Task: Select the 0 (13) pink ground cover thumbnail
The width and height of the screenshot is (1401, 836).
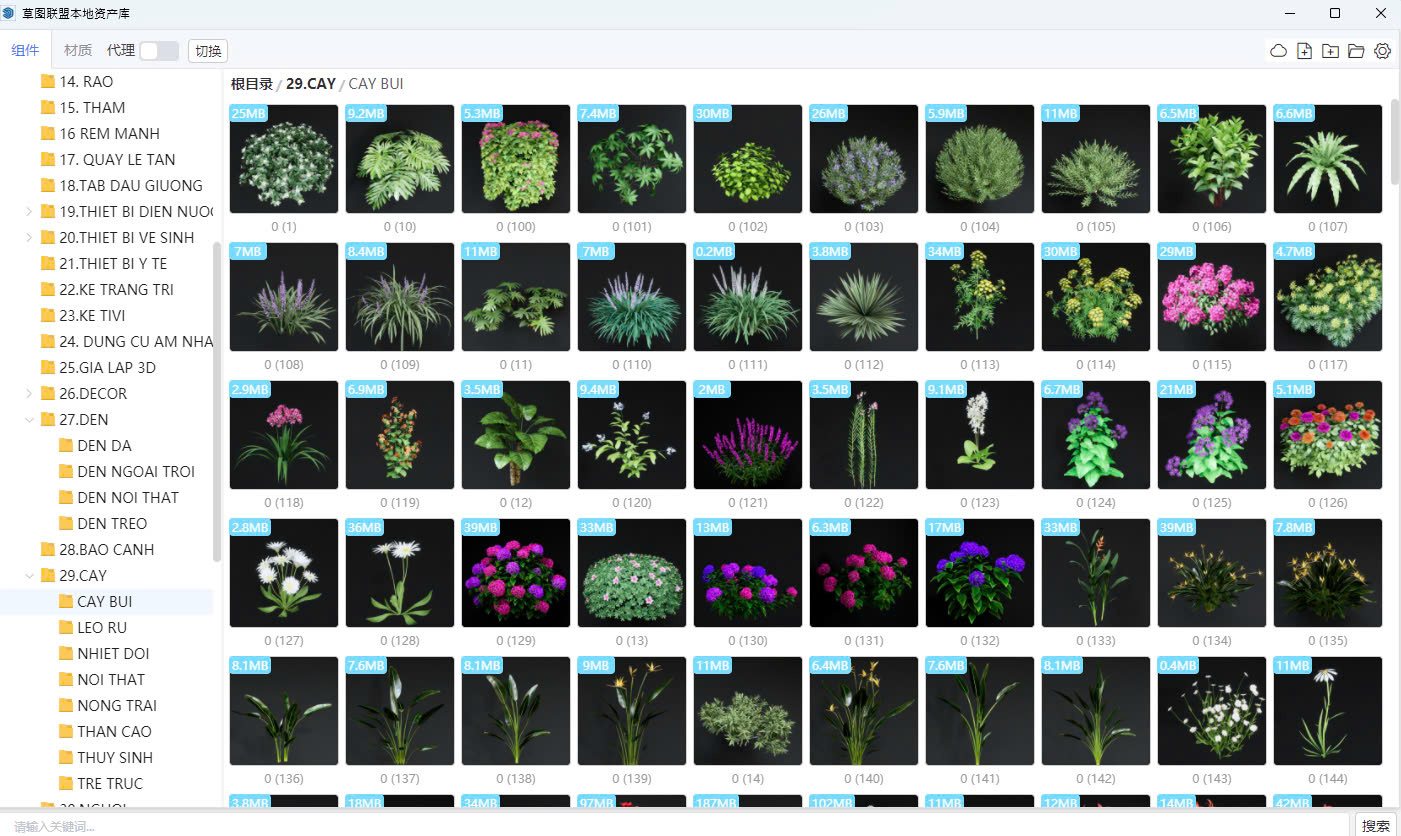Action: tap(632, 573)
